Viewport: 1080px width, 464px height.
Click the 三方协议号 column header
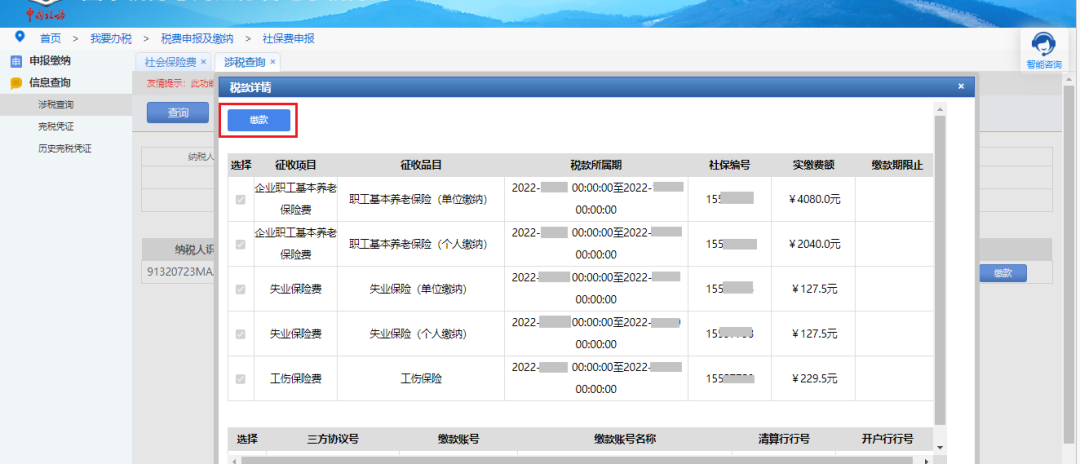coord(333,439)
